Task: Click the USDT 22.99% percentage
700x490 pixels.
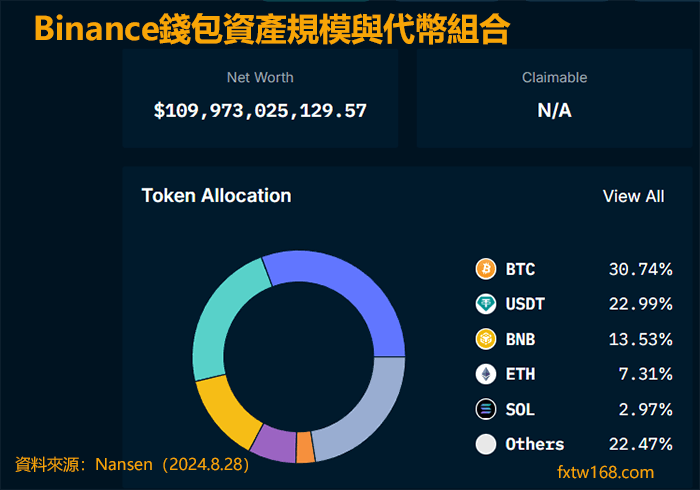Action: [x=640, y=304]
